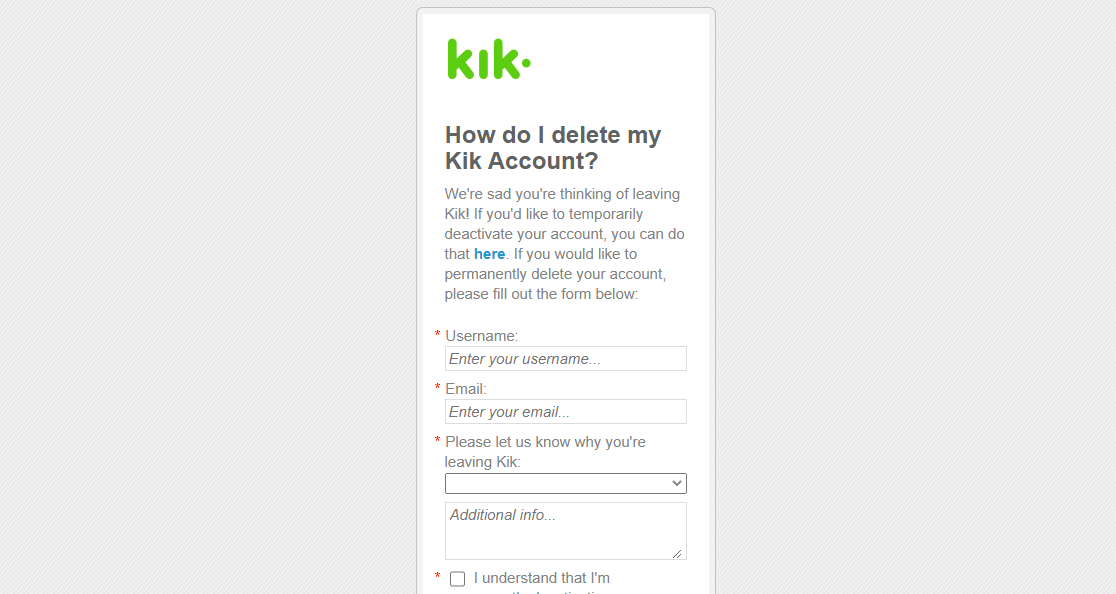This screenshot has width=1116, height=594.
Task: Click the "How do I delete my Kik Account?" heading
Action: 553,148
